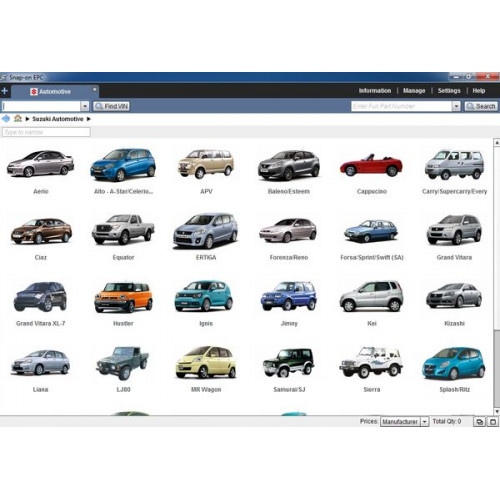Click the Find VIN button
The width and height of the screenshot is (500, 500).
[x=111, y=106]
